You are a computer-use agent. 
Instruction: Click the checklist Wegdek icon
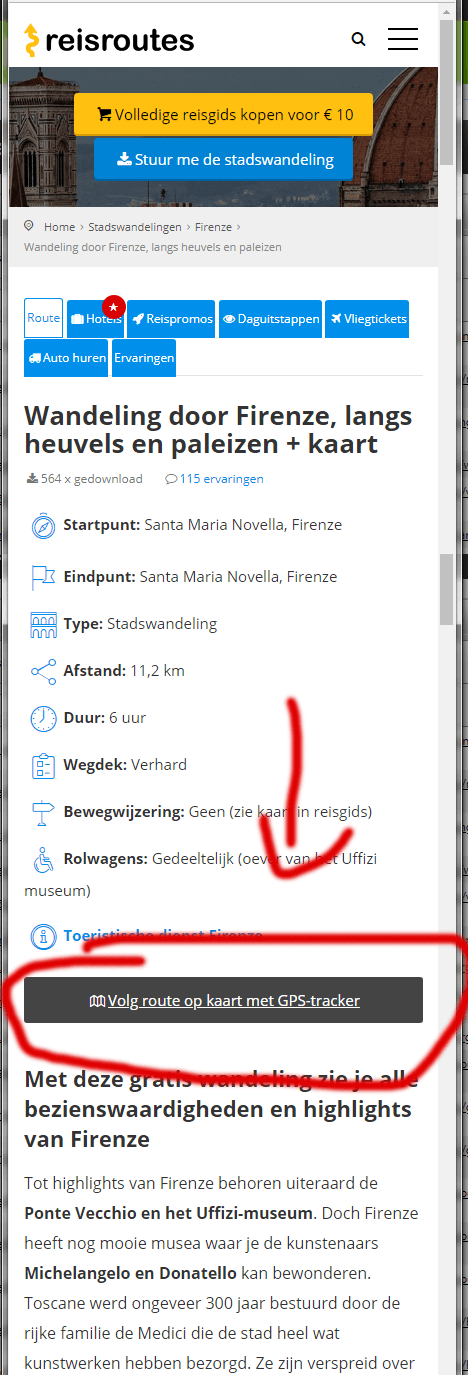[43, 765]
